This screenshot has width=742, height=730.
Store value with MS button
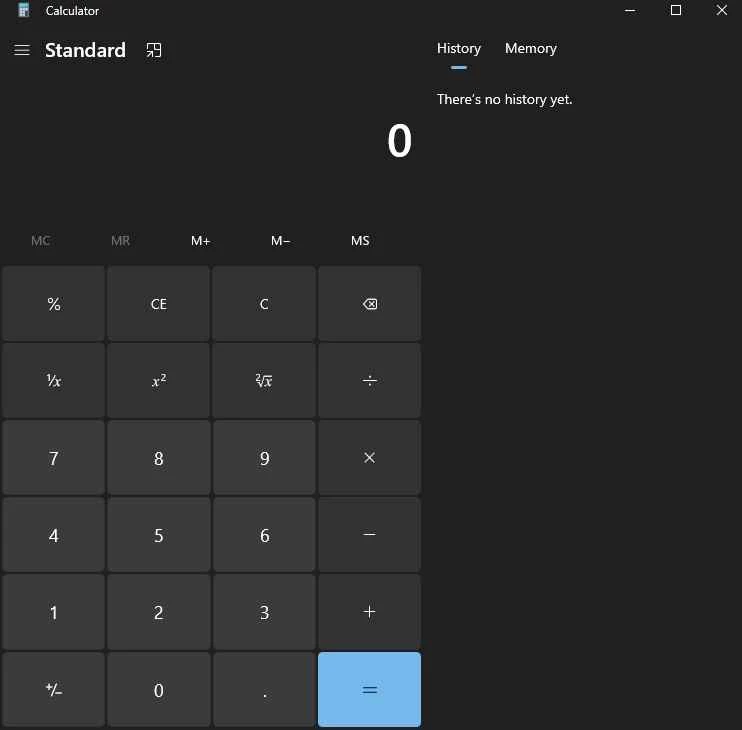pos(360,241)
